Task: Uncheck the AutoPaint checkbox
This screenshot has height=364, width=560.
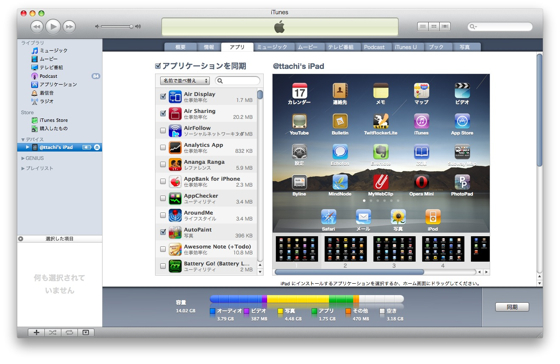Action: click(163, 232)
